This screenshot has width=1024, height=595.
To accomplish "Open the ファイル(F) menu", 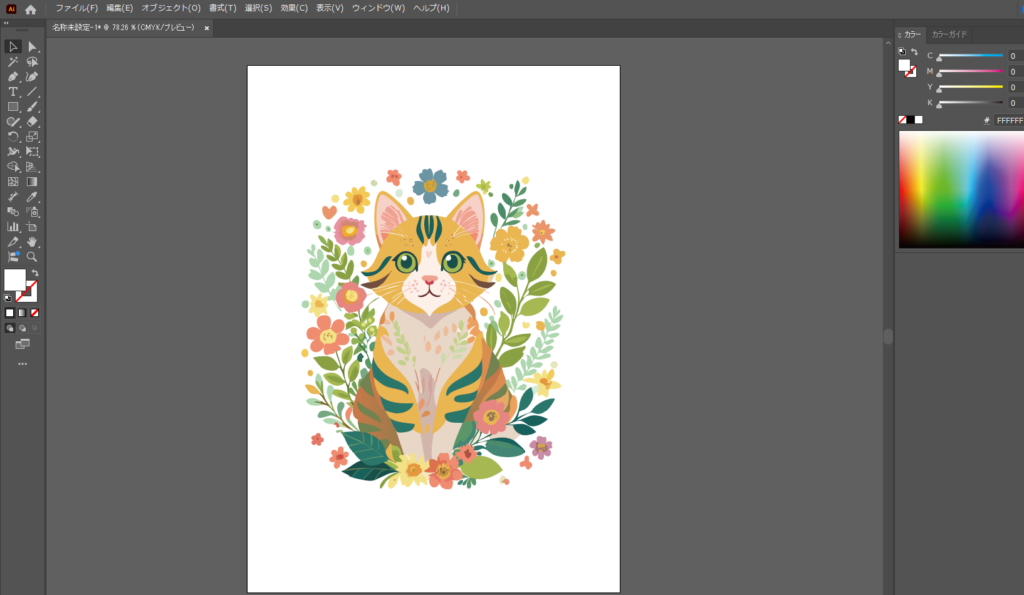I will click(76, 8).
